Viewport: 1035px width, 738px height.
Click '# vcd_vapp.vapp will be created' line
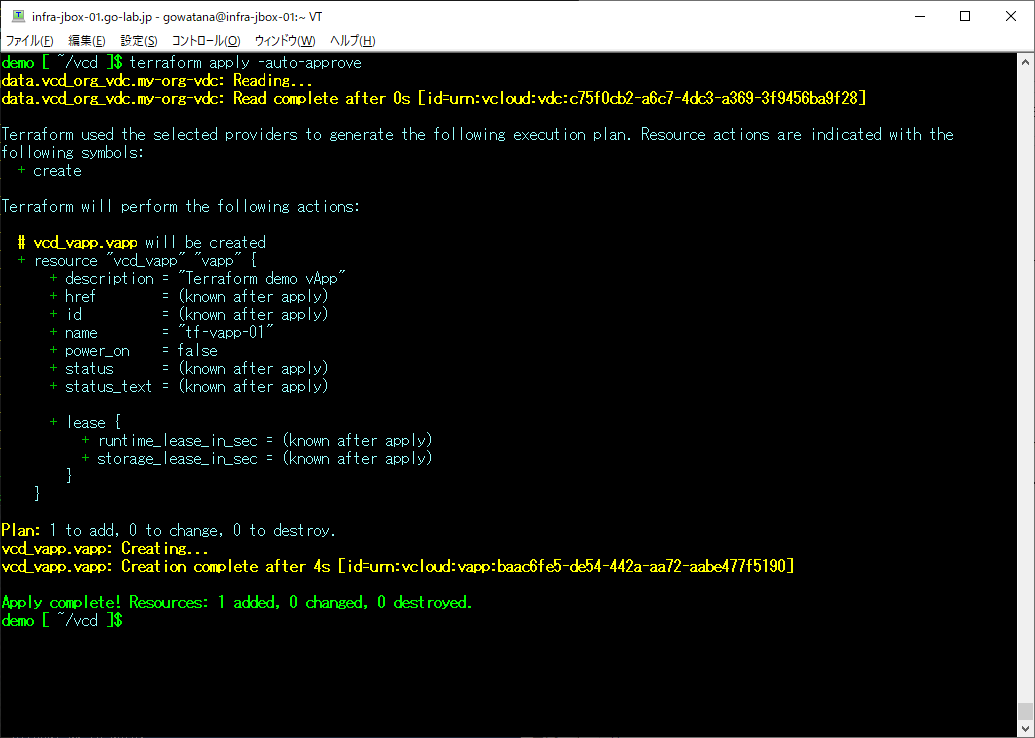point(142,242)
